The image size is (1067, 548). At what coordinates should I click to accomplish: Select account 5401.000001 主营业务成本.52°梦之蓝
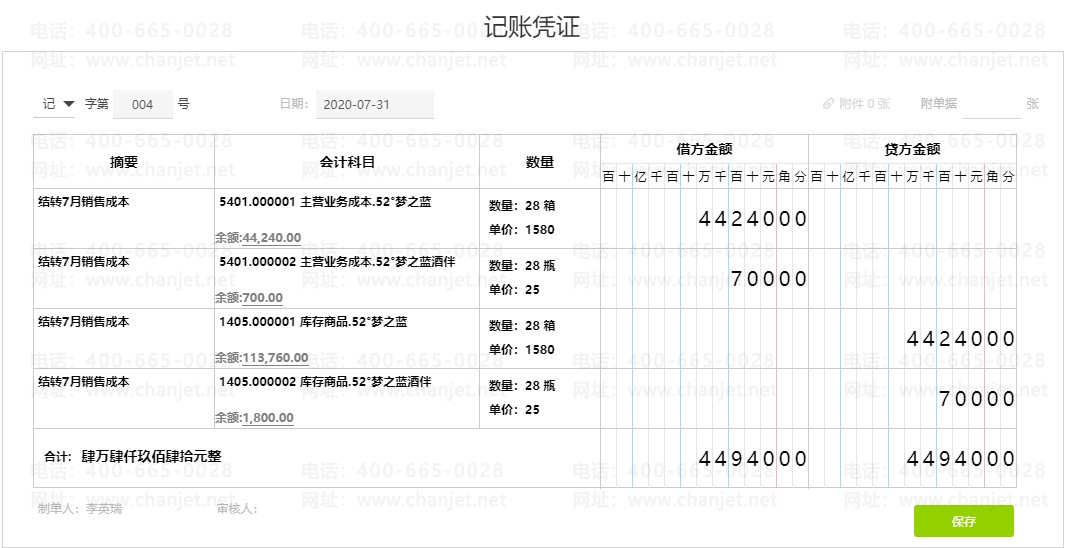[325, 202]
